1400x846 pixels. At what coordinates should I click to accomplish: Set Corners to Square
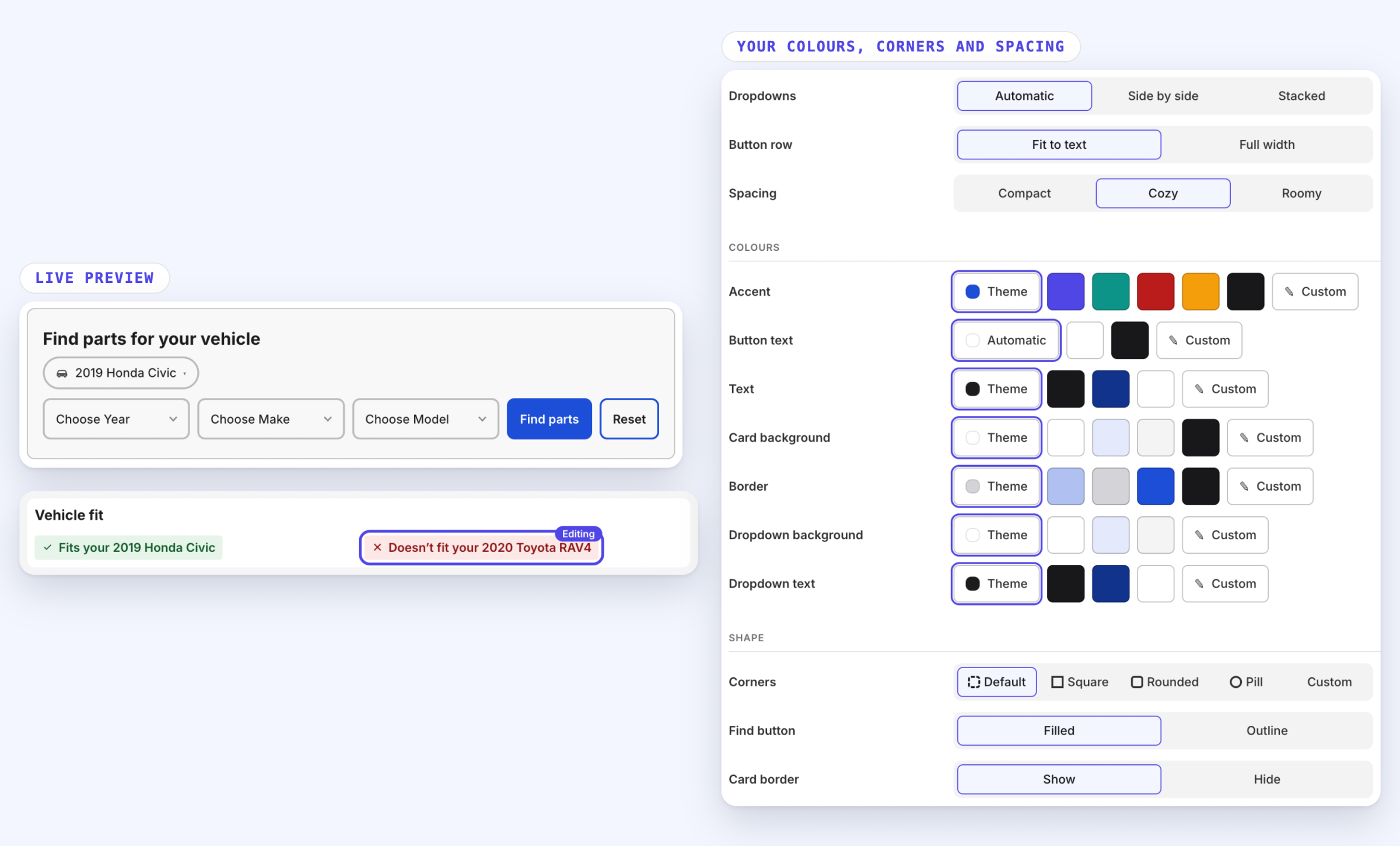[x=1080, y=682]
